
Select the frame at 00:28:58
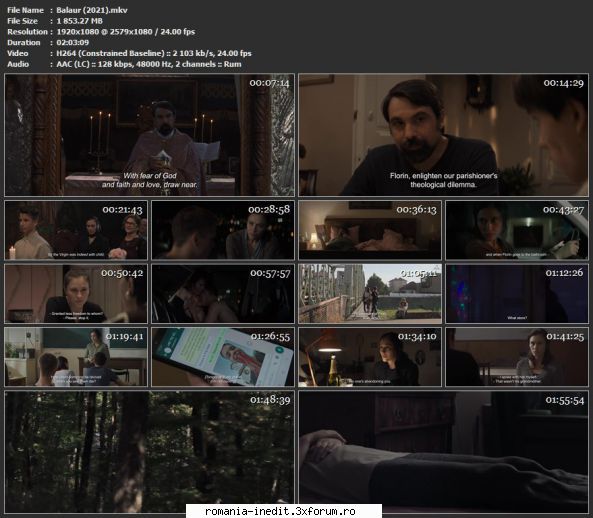tap(223, 230)
